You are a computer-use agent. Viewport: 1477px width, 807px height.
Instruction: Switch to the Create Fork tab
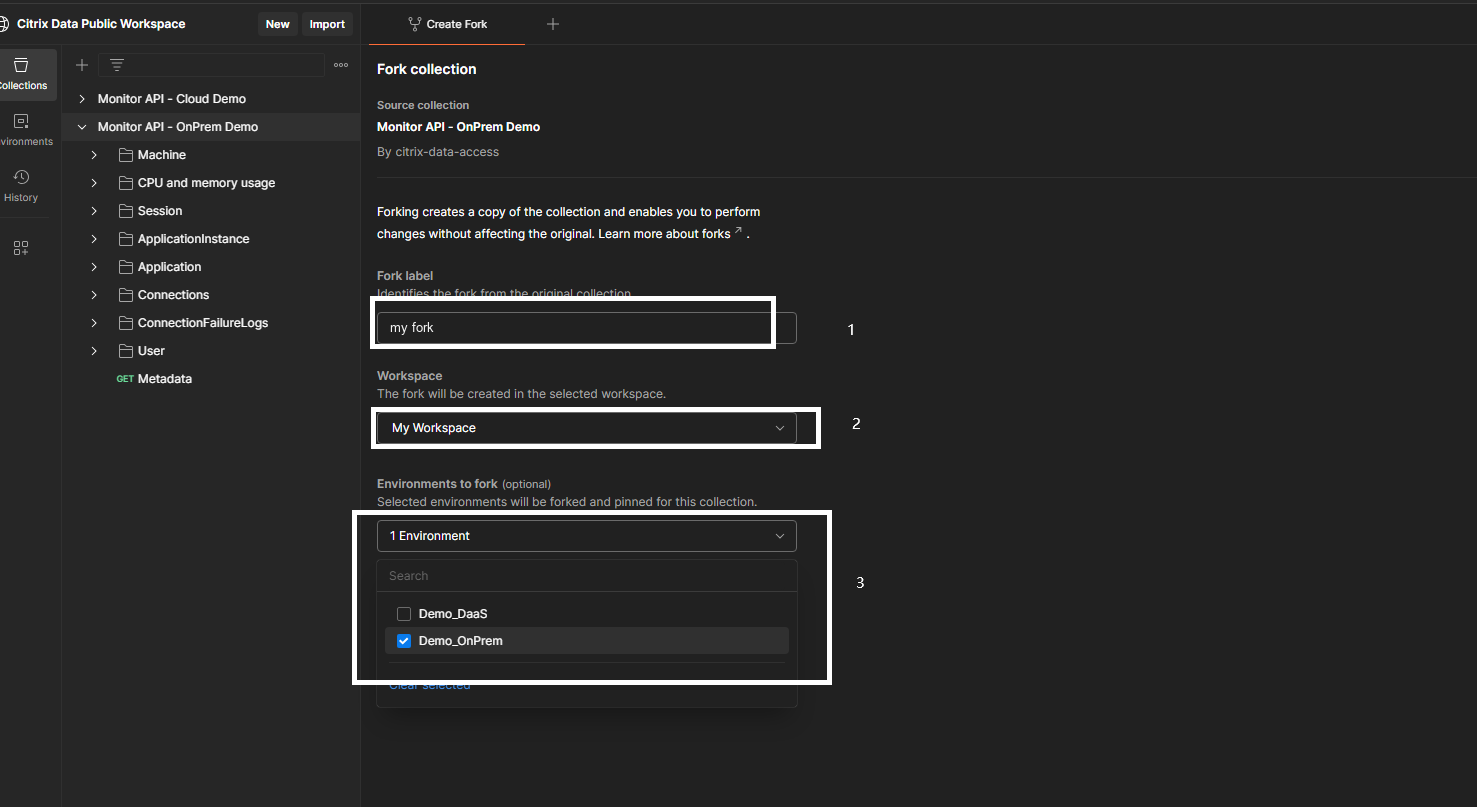pos(447,24)
